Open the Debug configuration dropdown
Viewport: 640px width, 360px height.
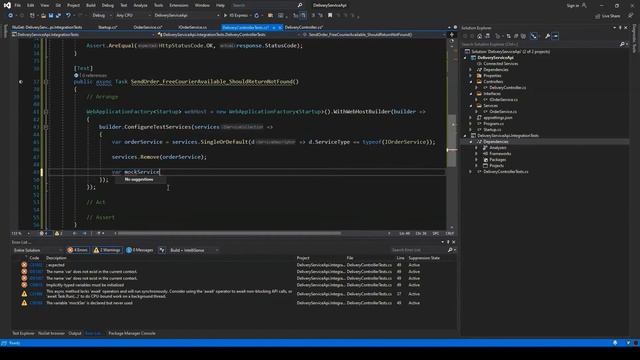click(101, 16)
